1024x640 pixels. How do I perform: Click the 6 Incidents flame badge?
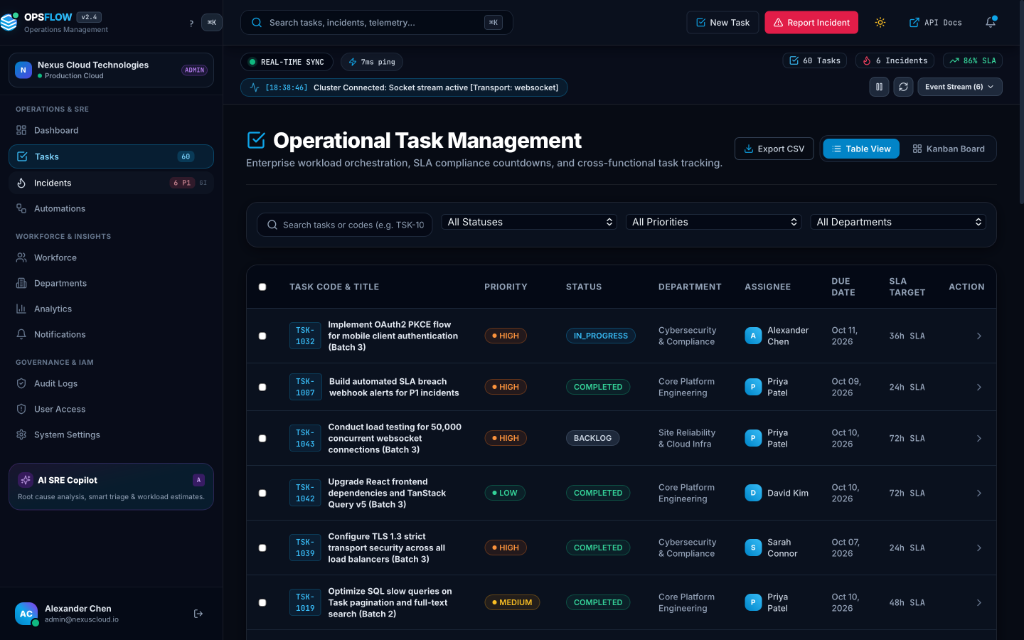tap(895, 61)
